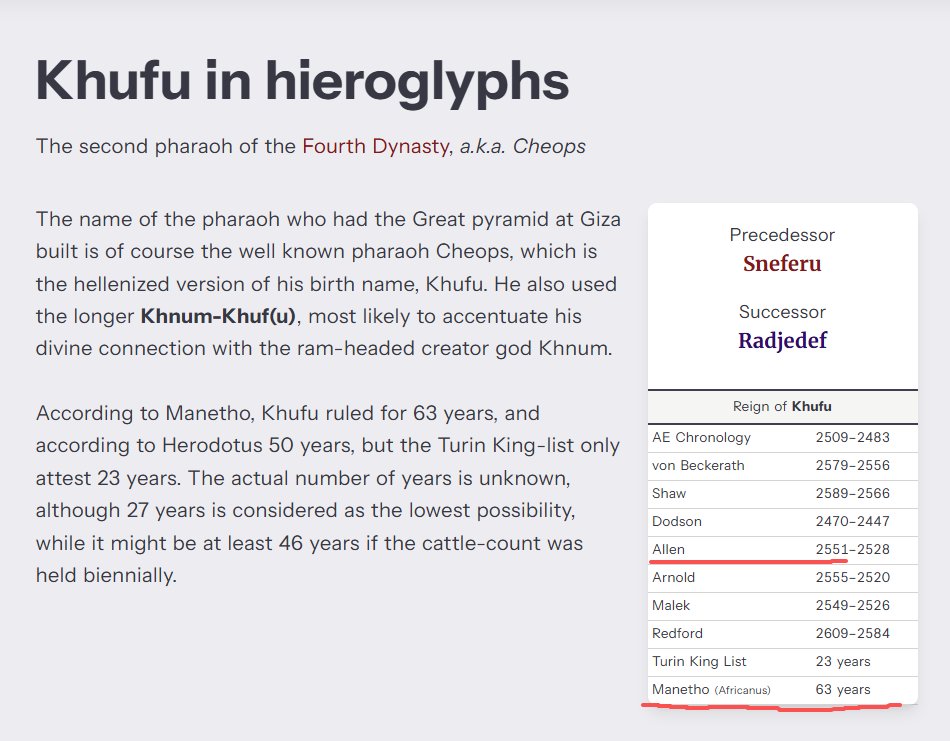This screenshot has width=950, height=741.
Task: Click the paragraph starting 'The name of the pharaoh'
Action: tap(328, 284)
